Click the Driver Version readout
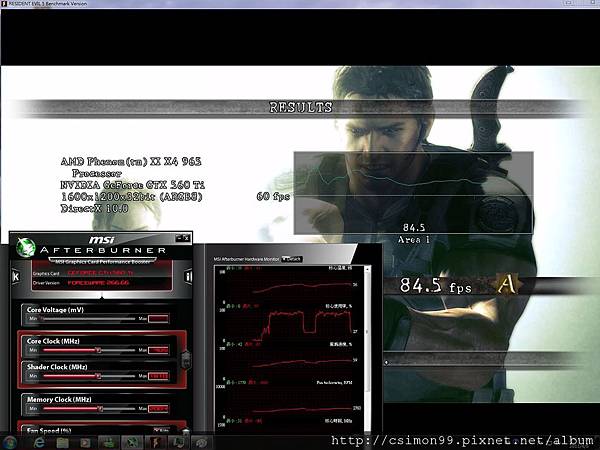 (x=98, y=283)
